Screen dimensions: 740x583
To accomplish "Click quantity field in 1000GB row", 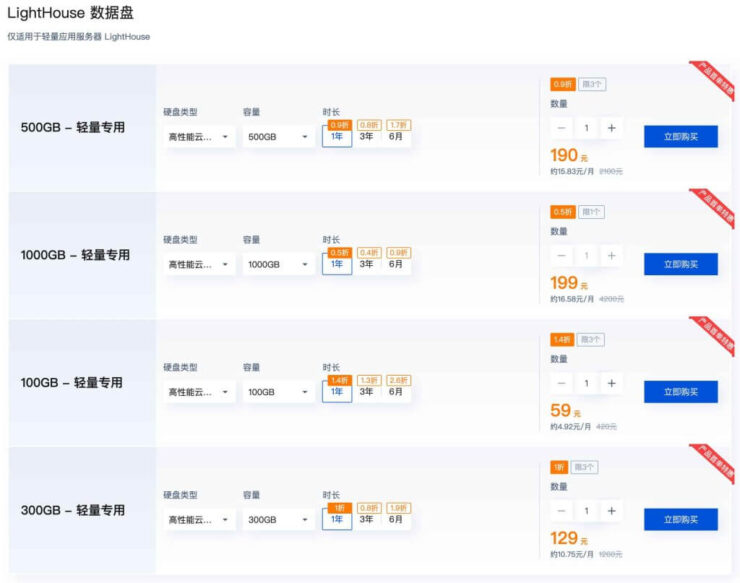I will click(587, 255).
